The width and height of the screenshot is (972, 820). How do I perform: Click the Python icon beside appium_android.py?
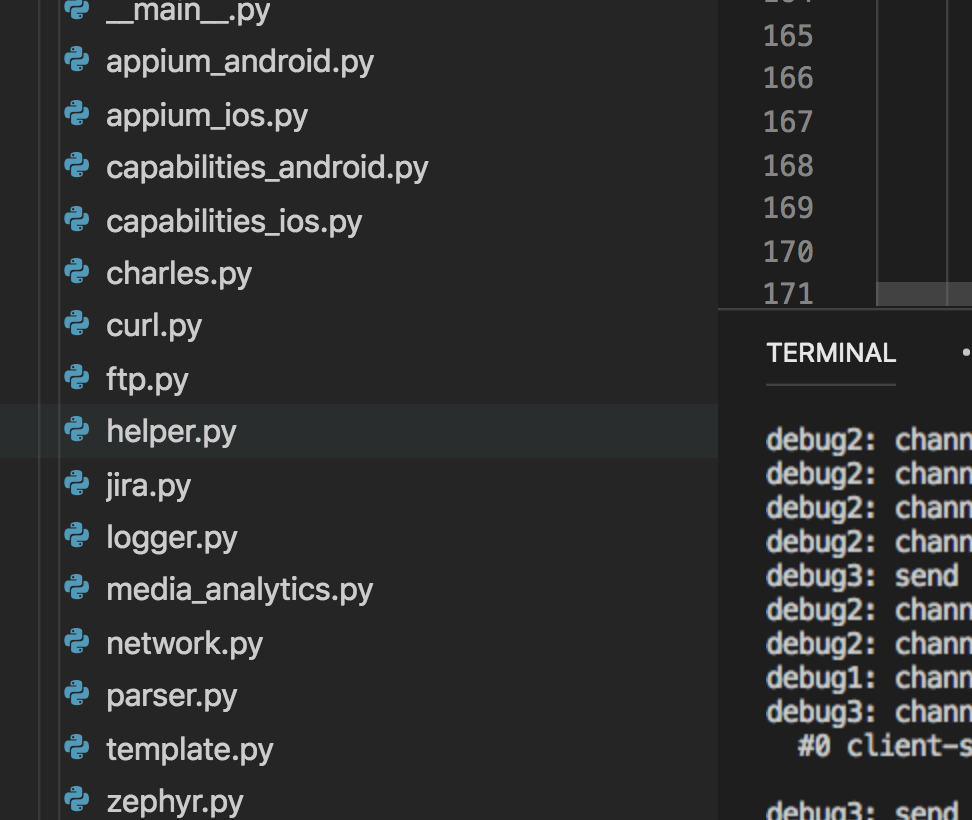[x=77, y=61]
